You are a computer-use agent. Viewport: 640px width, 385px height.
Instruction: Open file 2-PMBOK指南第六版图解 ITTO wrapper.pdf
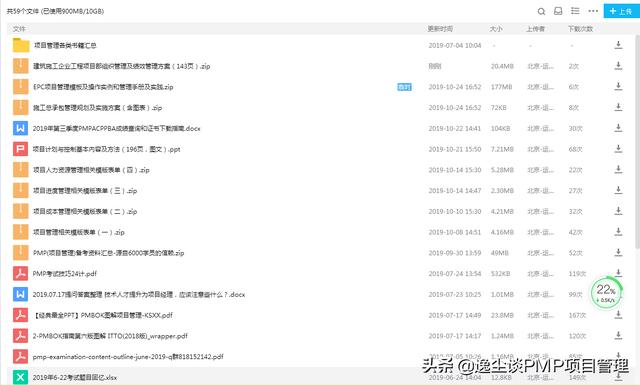tap(110, 336)
